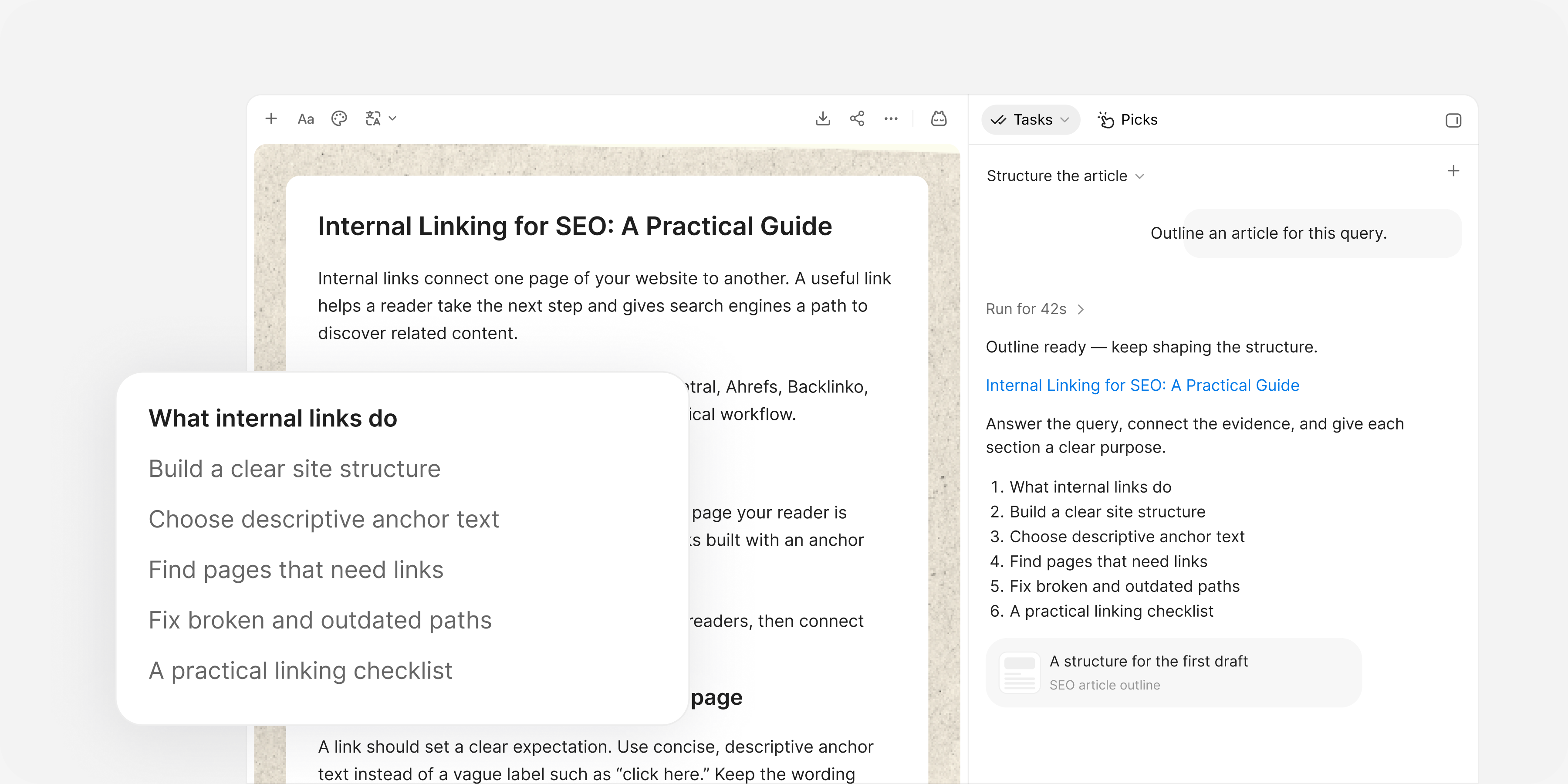This screenshot has height=784, width=1568.
Task: Click list item 5. Fix broken and outdated paths
Action: coord(1115,587)
